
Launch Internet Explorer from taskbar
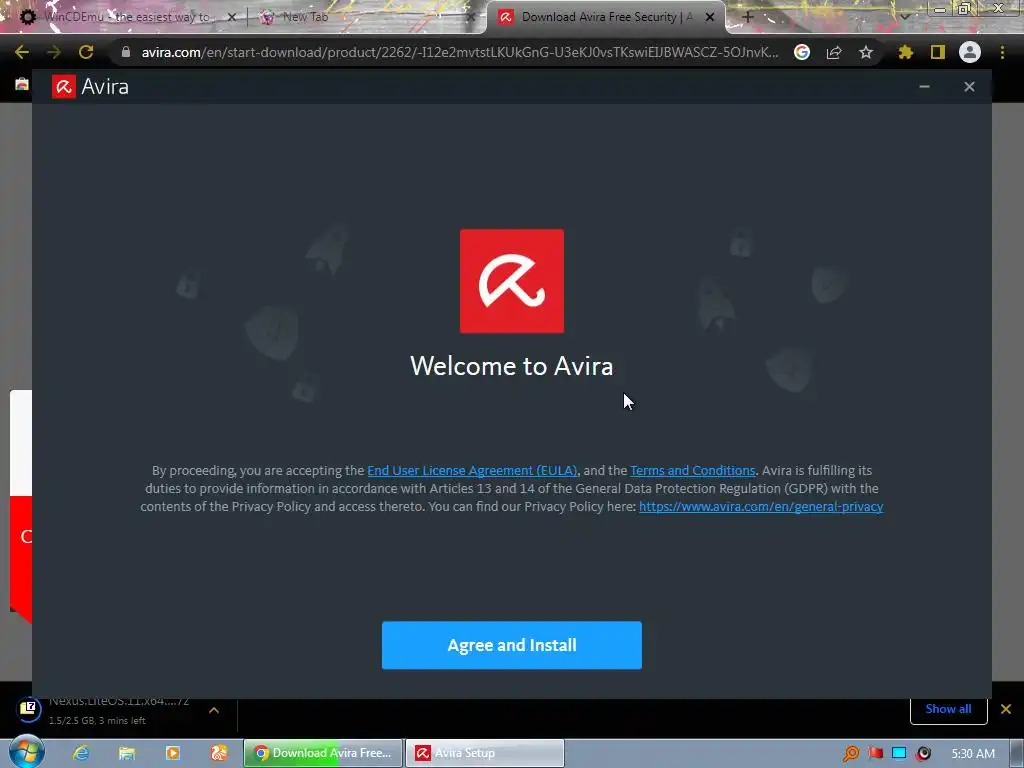point(81,753)
